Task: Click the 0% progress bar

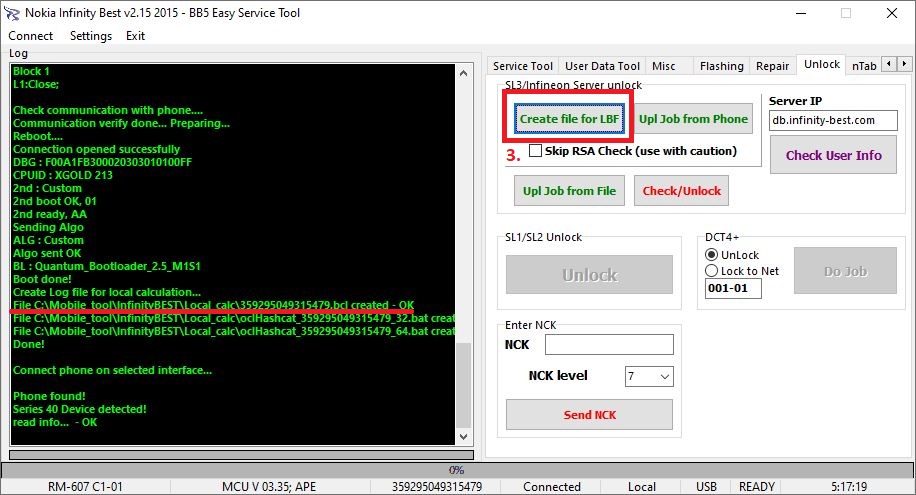Action: click(456, 470)
